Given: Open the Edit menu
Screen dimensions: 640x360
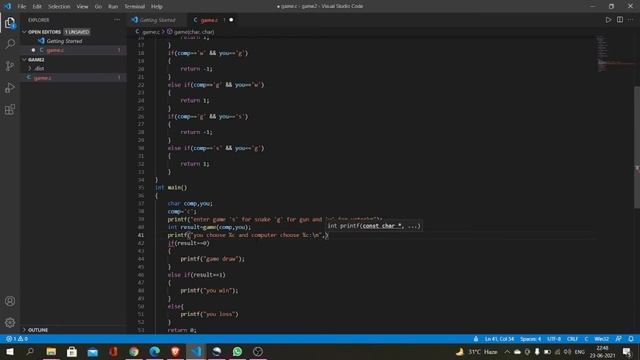Looking at the screenshot, I should 37,7.
